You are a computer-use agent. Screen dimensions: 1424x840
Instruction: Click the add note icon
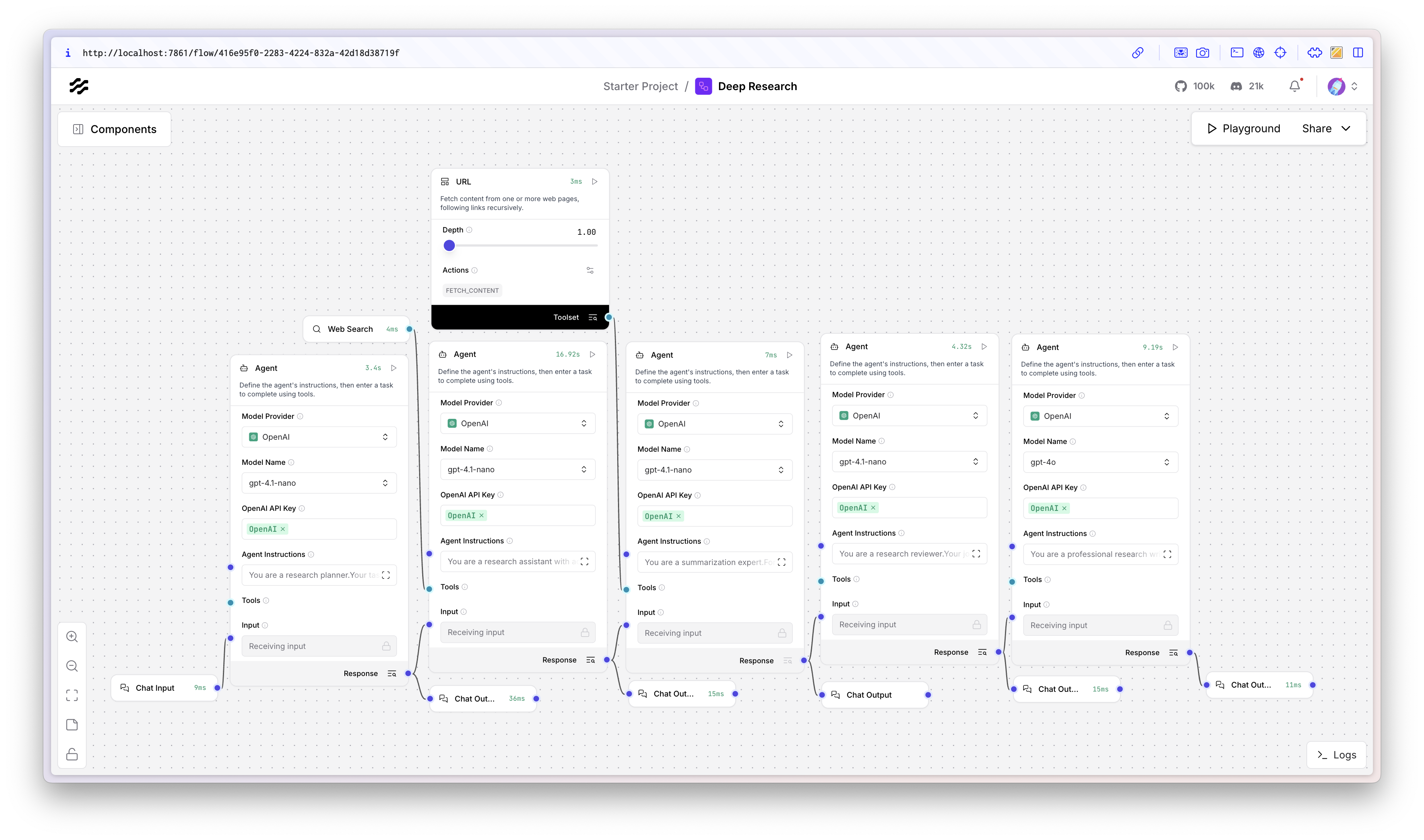[72, 725]
